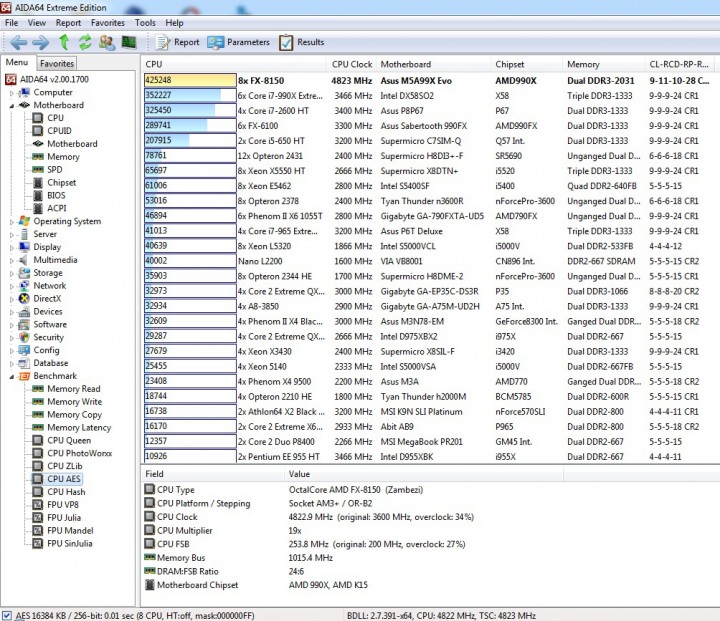Expand the Server tree node
The image size is (720, 621).
[x=12, y=235]
